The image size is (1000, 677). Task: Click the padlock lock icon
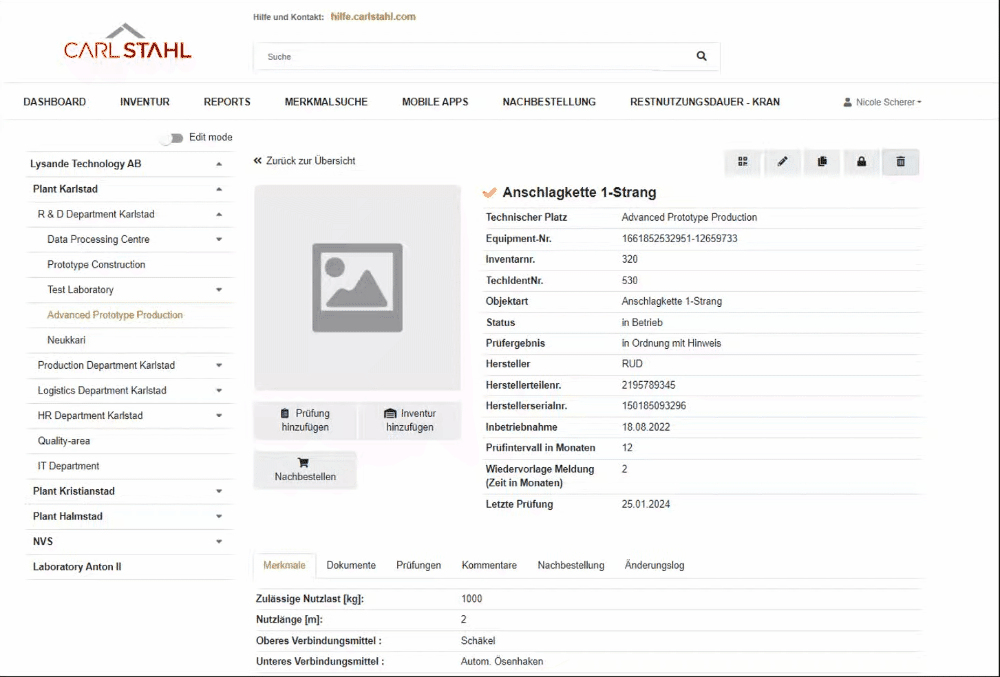[x=861, y=162]
